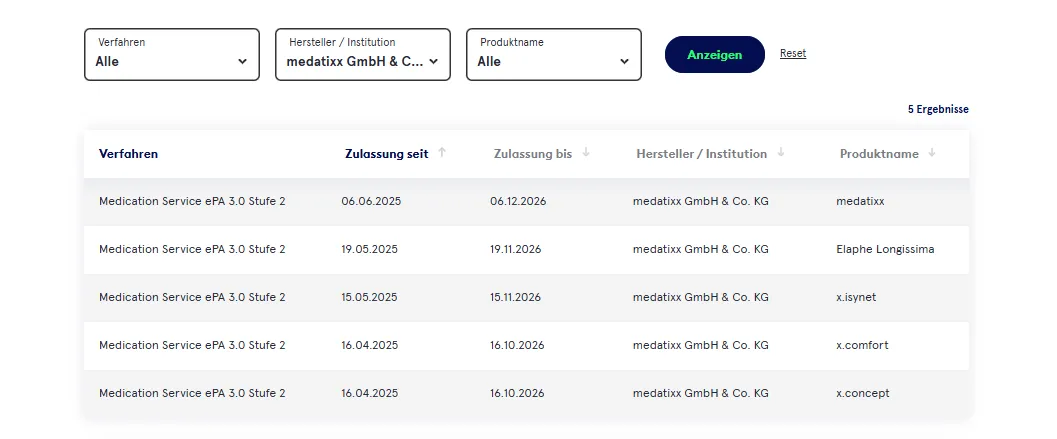Image resolution: width=1057 pixels, height=439 pixels.
Task: Select the medatixx product row
Action: tap(526, 202)
